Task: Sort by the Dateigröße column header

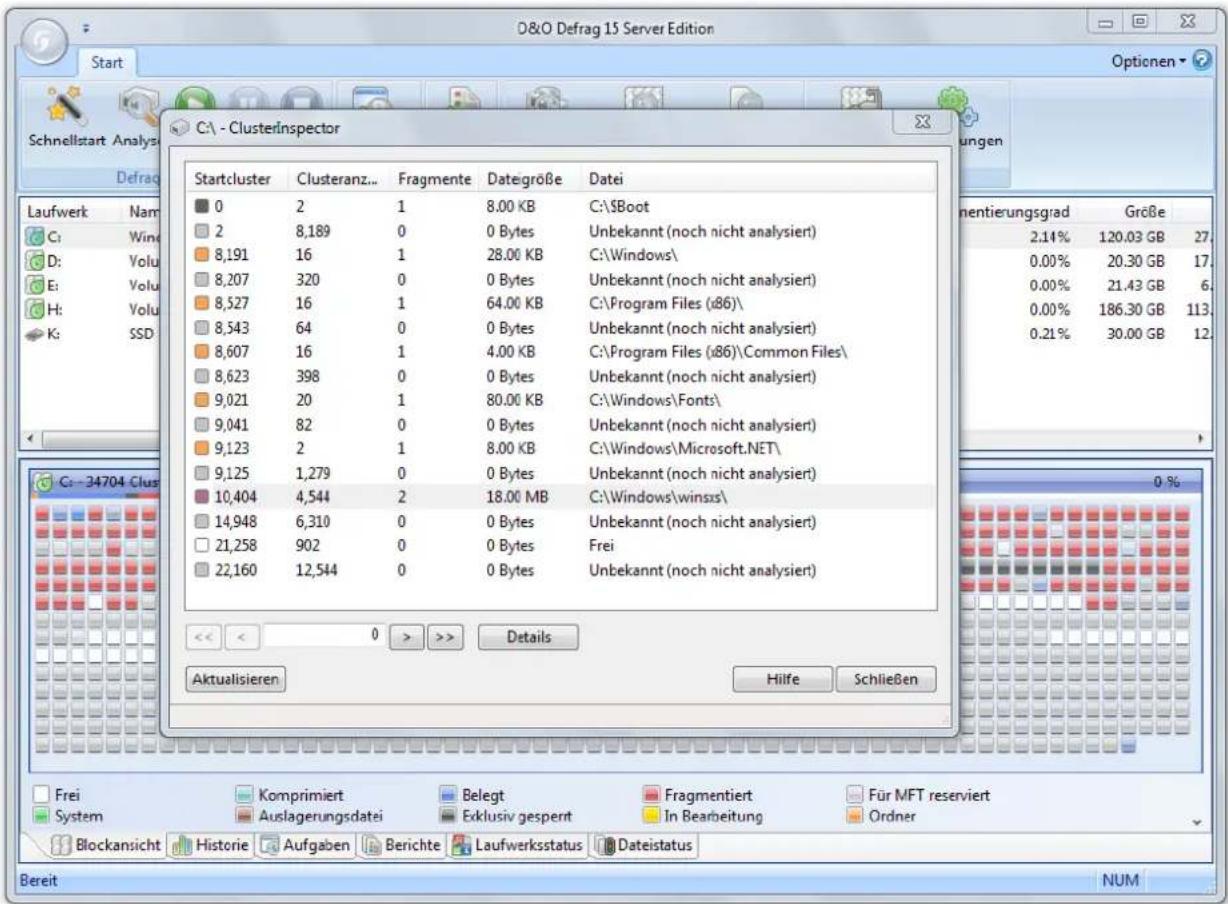Action: pos(529,179)
